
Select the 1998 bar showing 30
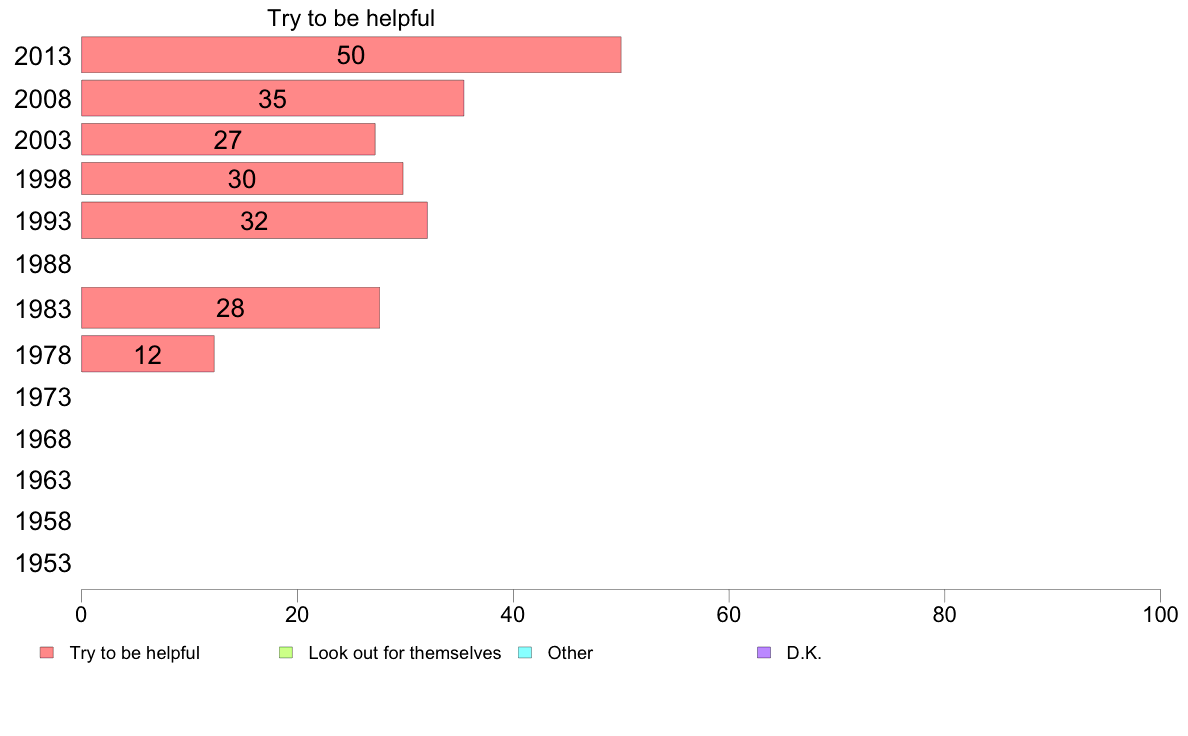[x=242, y=179]
